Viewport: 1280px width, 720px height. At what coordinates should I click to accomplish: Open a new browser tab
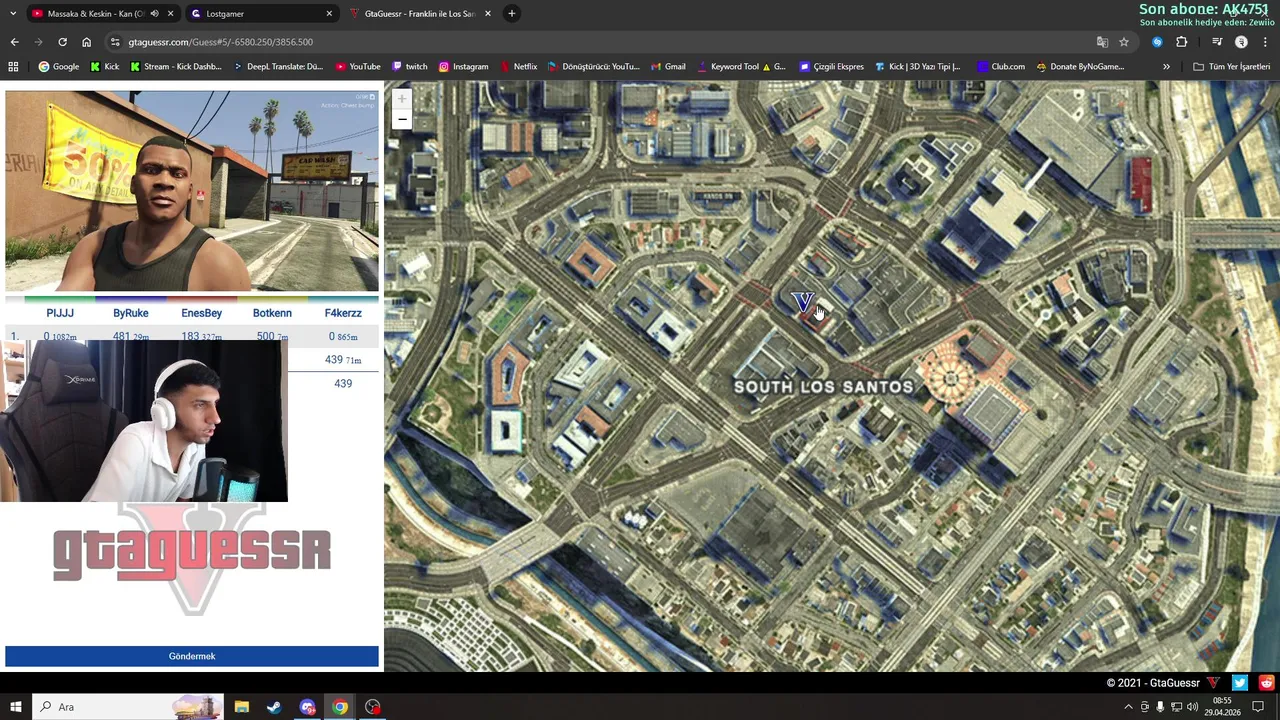tap(511, 14)
